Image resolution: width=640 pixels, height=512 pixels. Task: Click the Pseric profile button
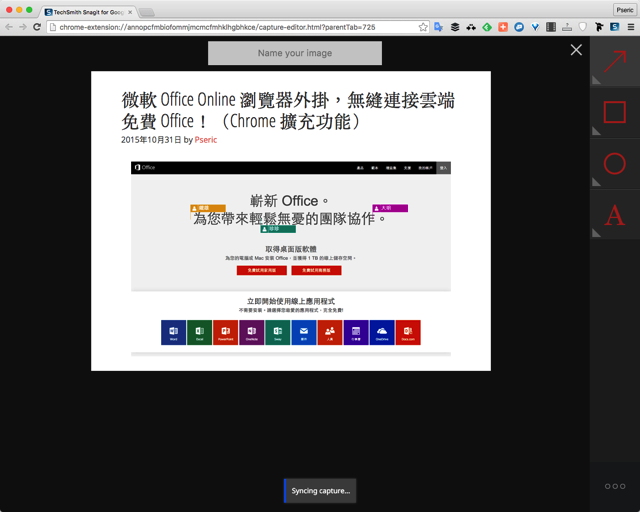[x=624, y=10]
